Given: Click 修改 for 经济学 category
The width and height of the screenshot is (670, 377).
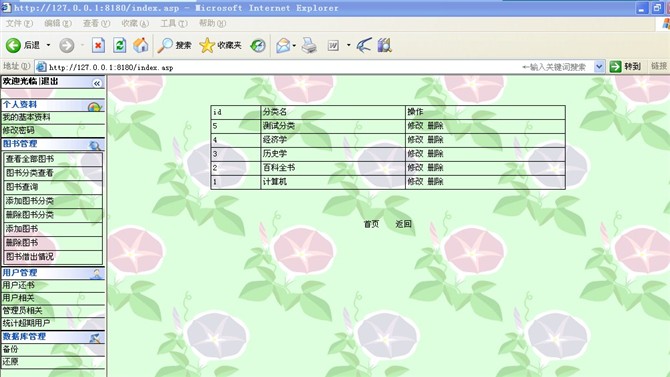Looking at the screenshot, I should [415, 140].
